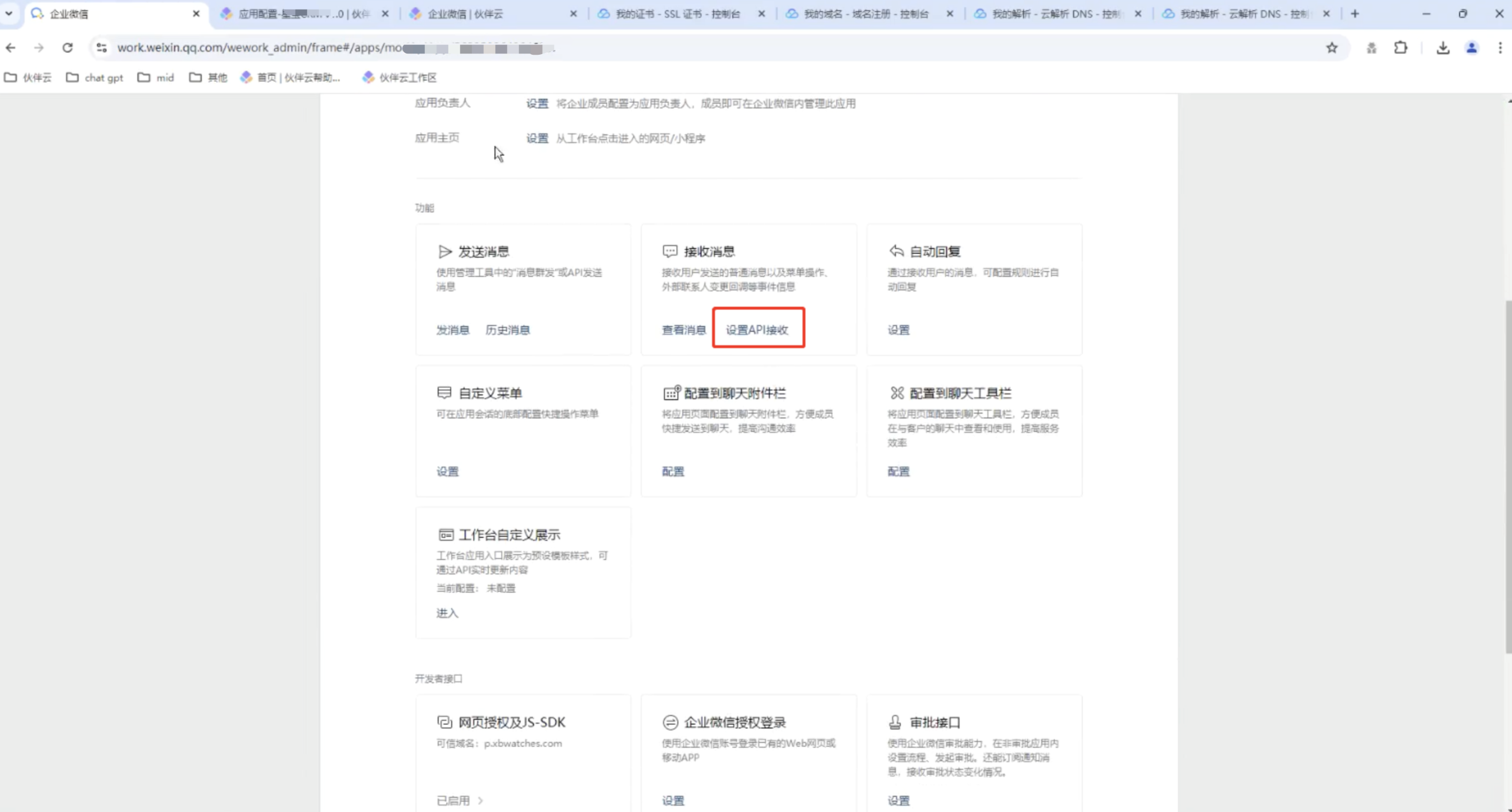Open a new browser tab with plus
The height and width of the screenshot is (812, 1512).
[x=1355, y=14]
